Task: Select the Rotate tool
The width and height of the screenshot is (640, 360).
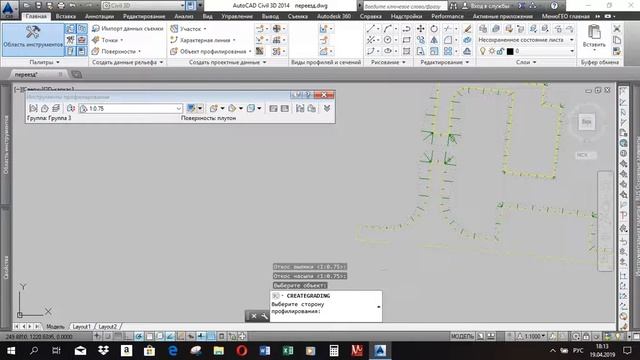Action: click(x=434, y=29)
